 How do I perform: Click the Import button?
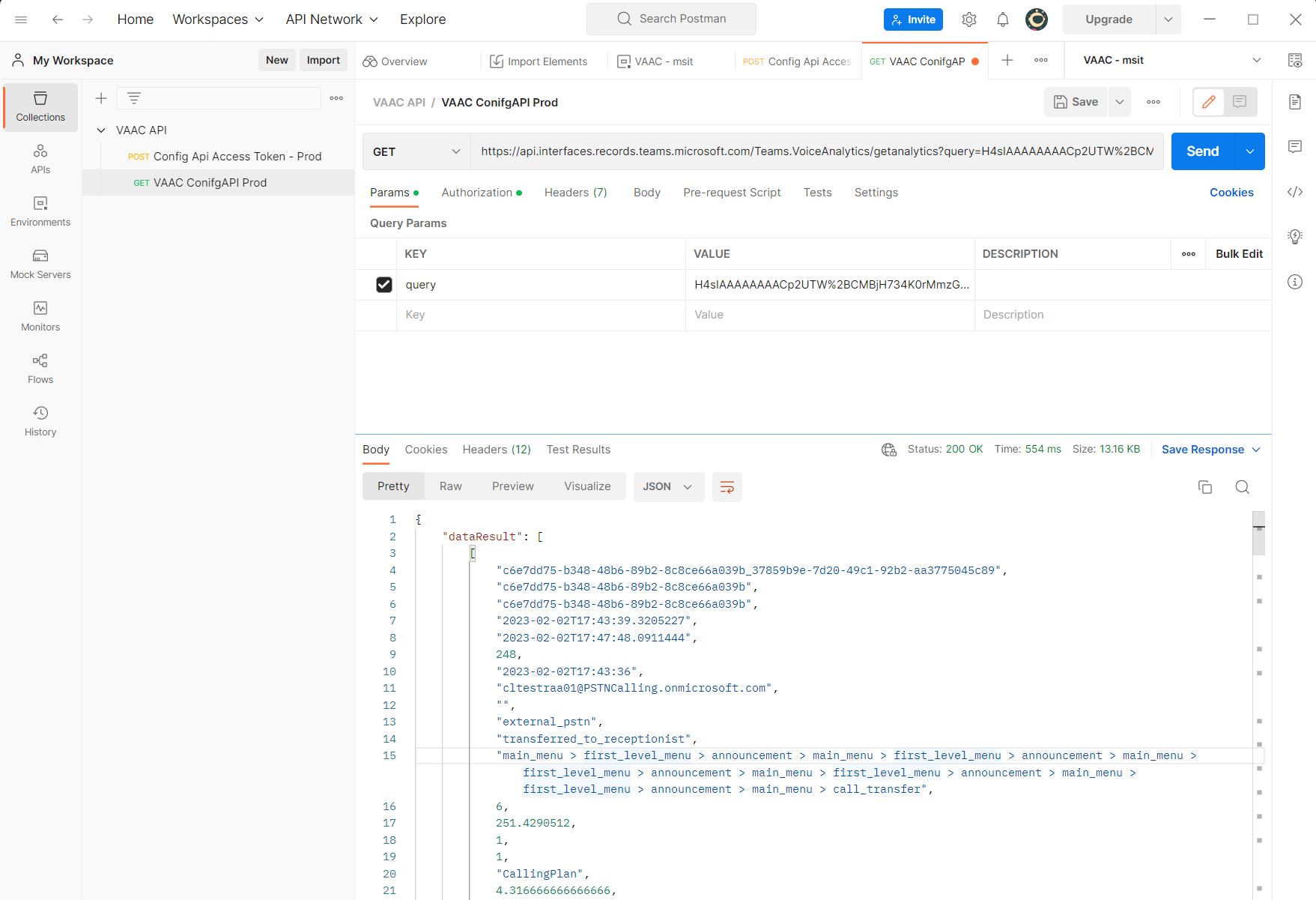(x=324, y=60)
